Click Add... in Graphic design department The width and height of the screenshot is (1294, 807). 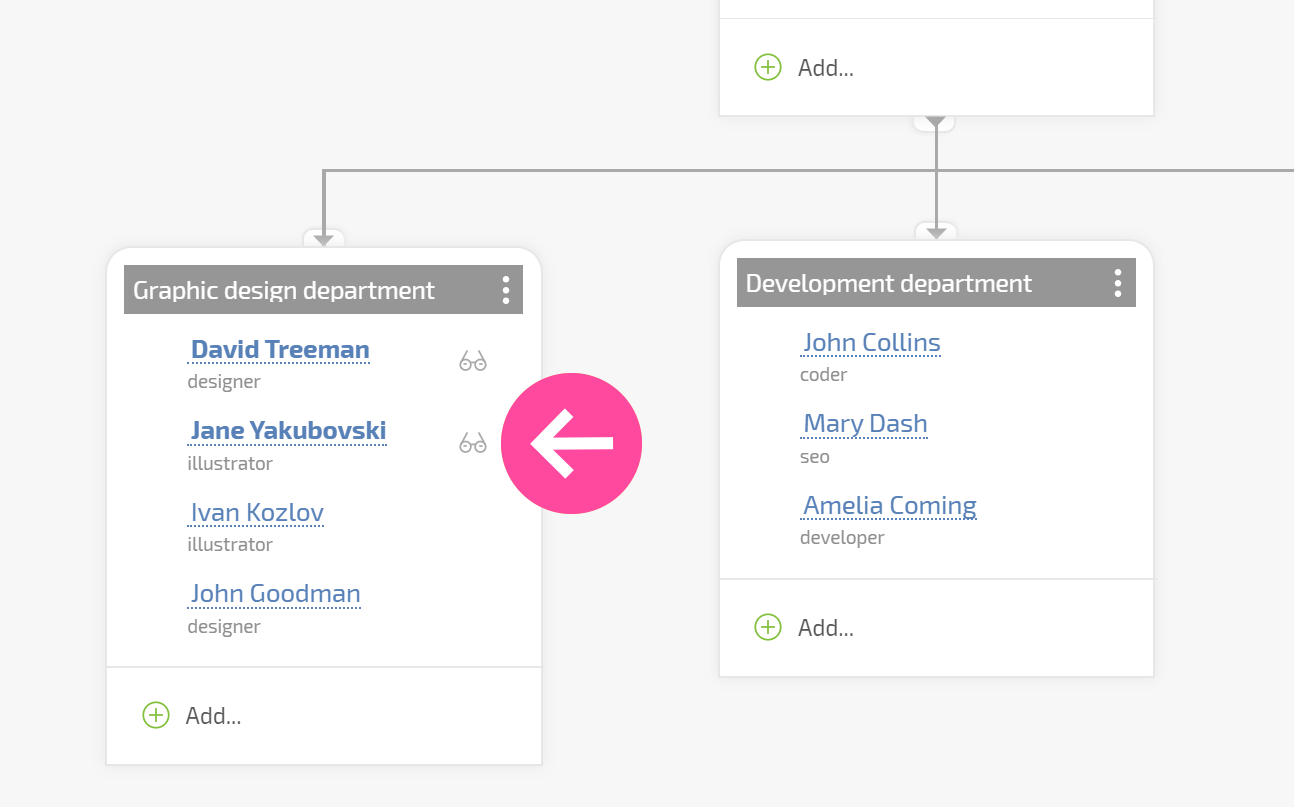pos(213,715)
